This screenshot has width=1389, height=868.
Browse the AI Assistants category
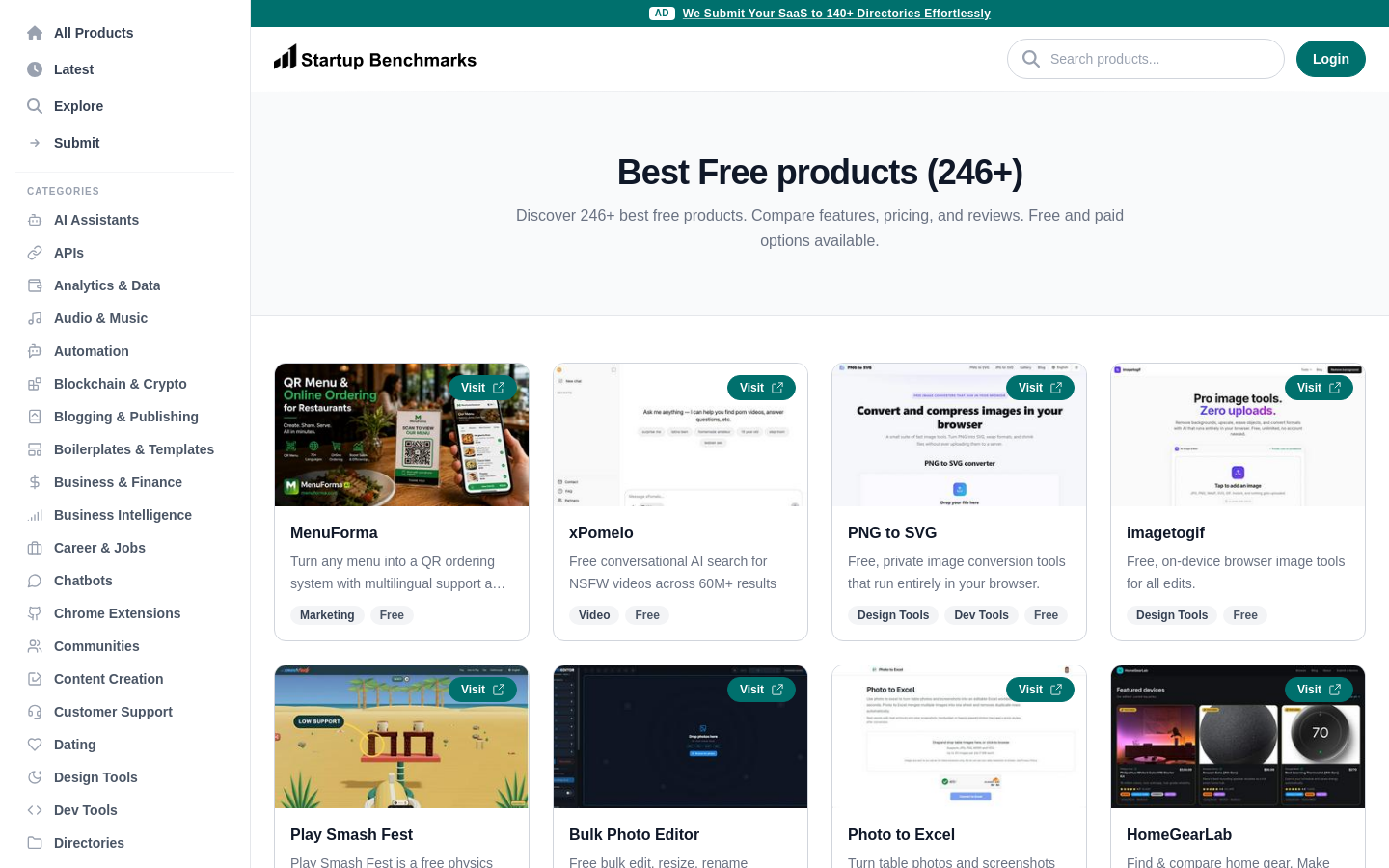tap(125, 220)
